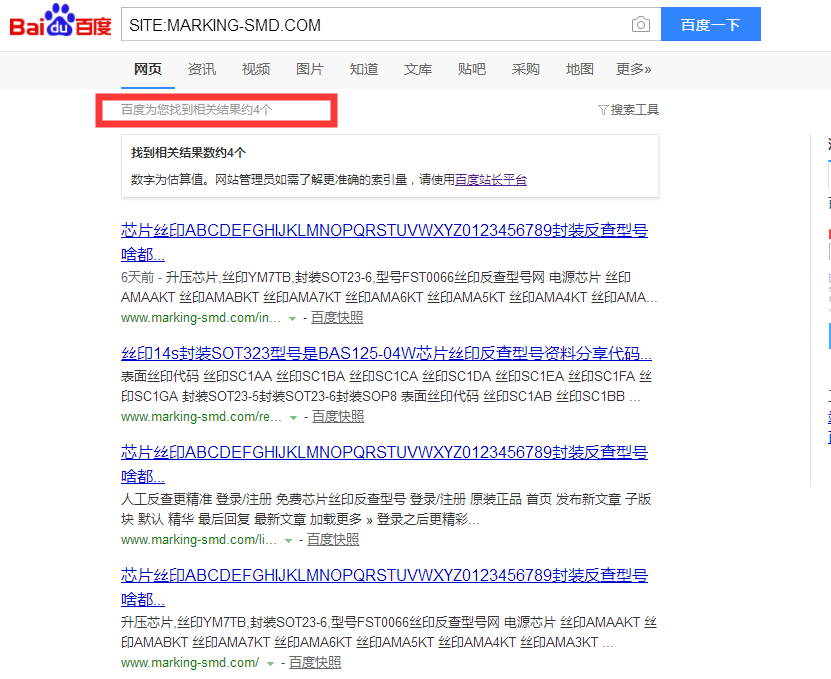Image resolution: width=831 pixels, height=679 pixels.
Task: Open 百度快照 for www.marking-smd.com/ result
Action: pyautogui.click(x=315, y=663)
